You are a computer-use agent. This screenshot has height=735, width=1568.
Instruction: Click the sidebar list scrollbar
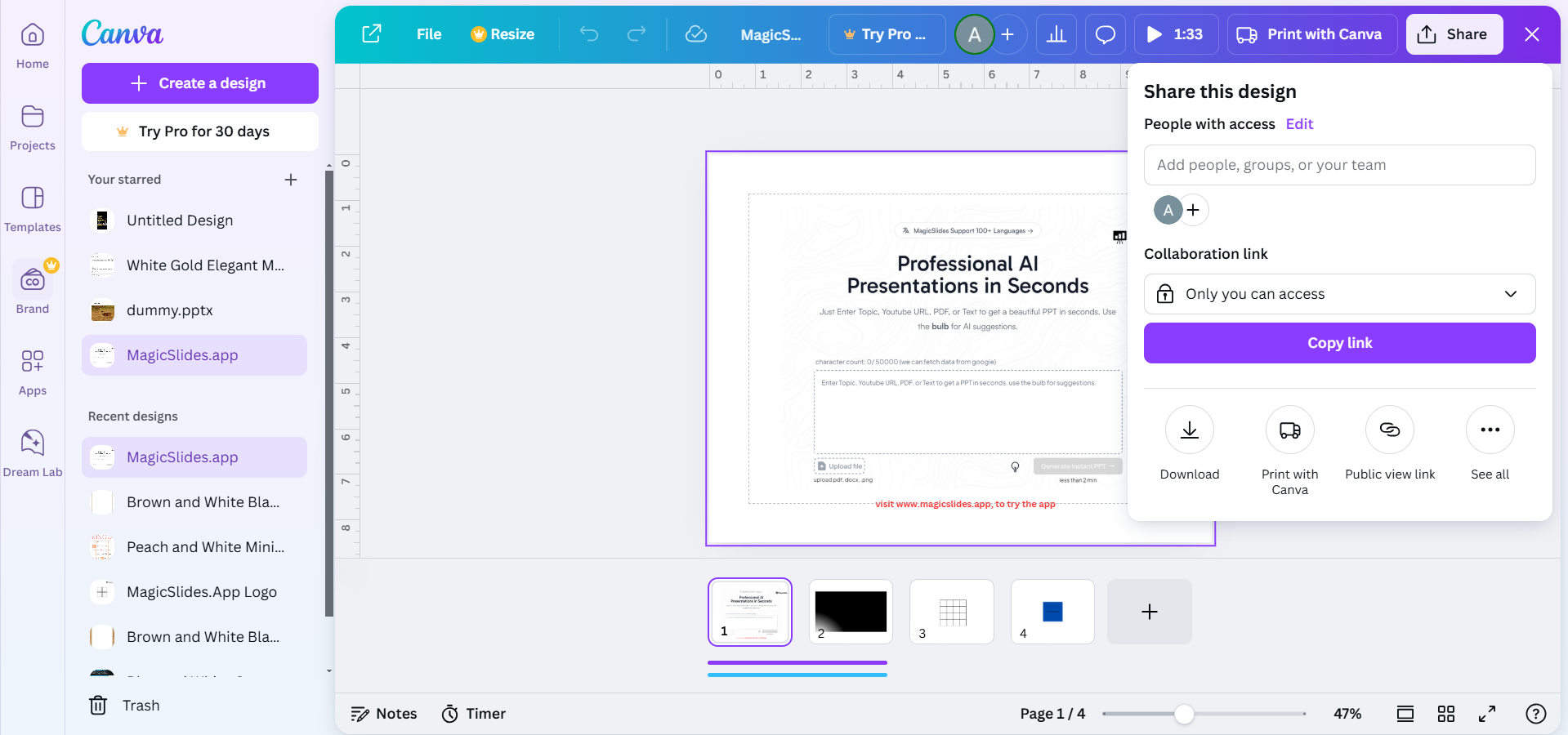tap(329, 392)
